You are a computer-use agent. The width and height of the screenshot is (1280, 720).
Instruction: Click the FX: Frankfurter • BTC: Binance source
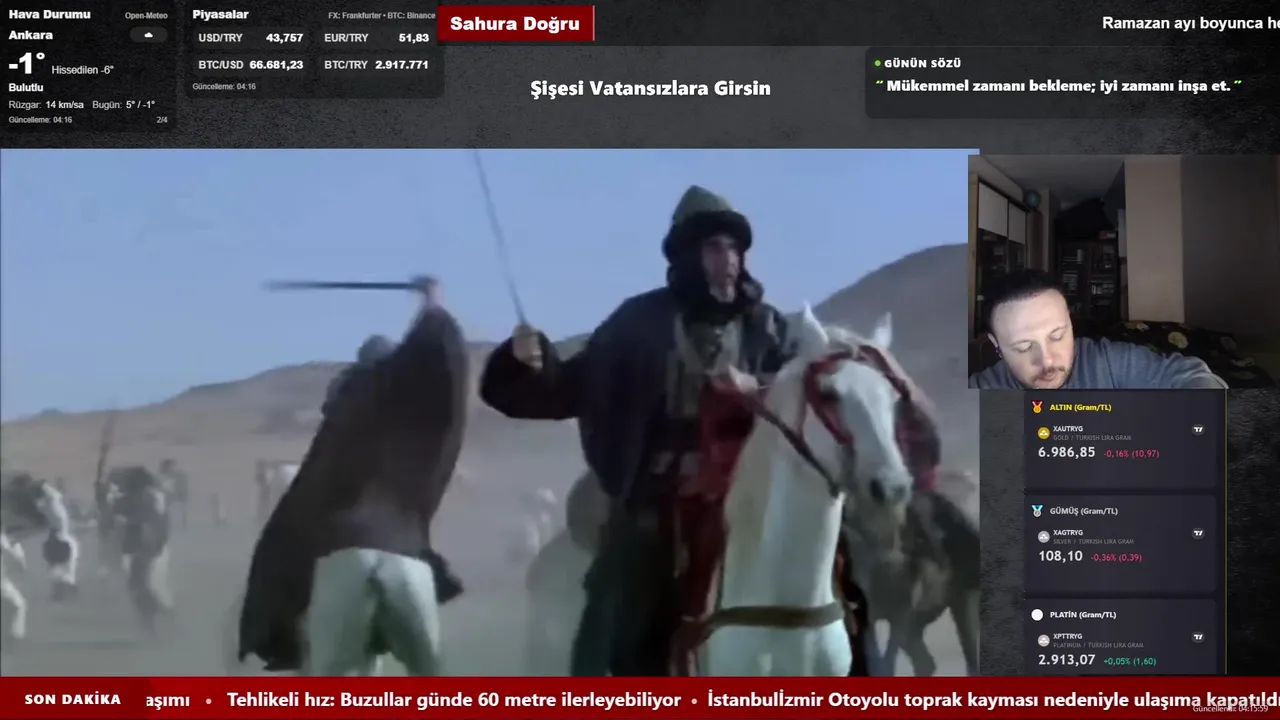pos(381,16)
